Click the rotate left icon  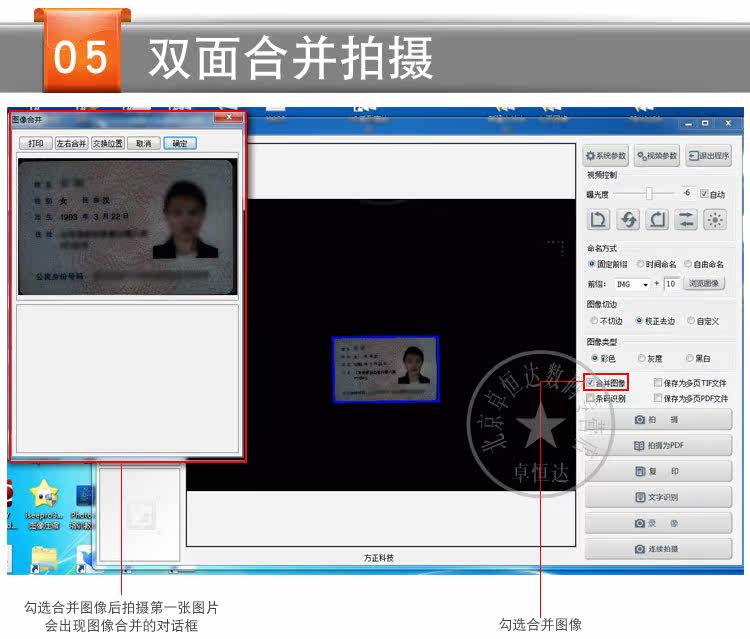pos(598,220)
